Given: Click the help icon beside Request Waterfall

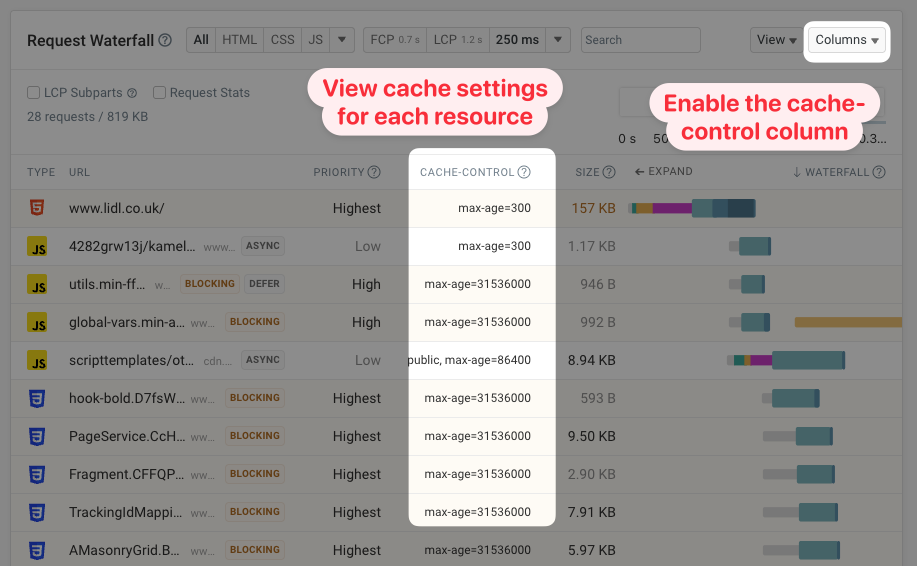Looking at the screenshot, I should 165,41.
